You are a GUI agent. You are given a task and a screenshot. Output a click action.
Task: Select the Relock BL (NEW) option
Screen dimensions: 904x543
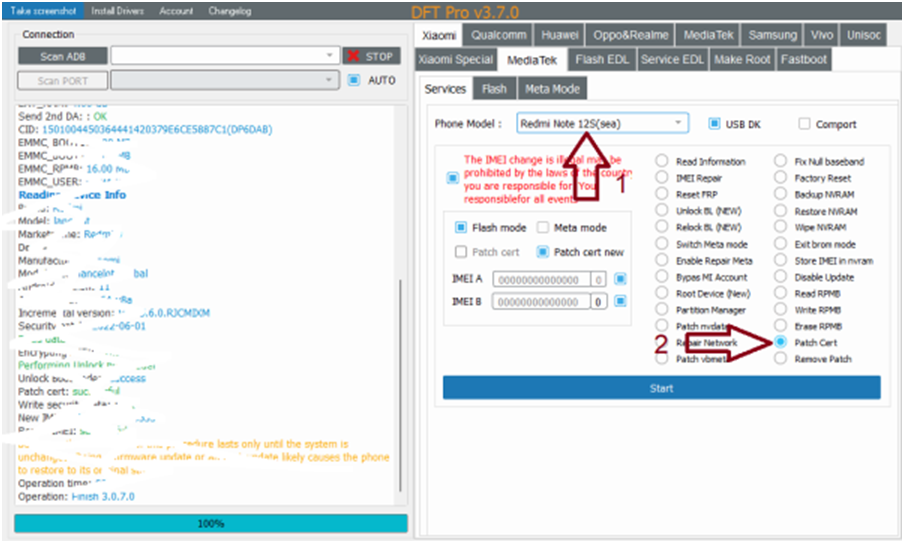click(662, 227)
